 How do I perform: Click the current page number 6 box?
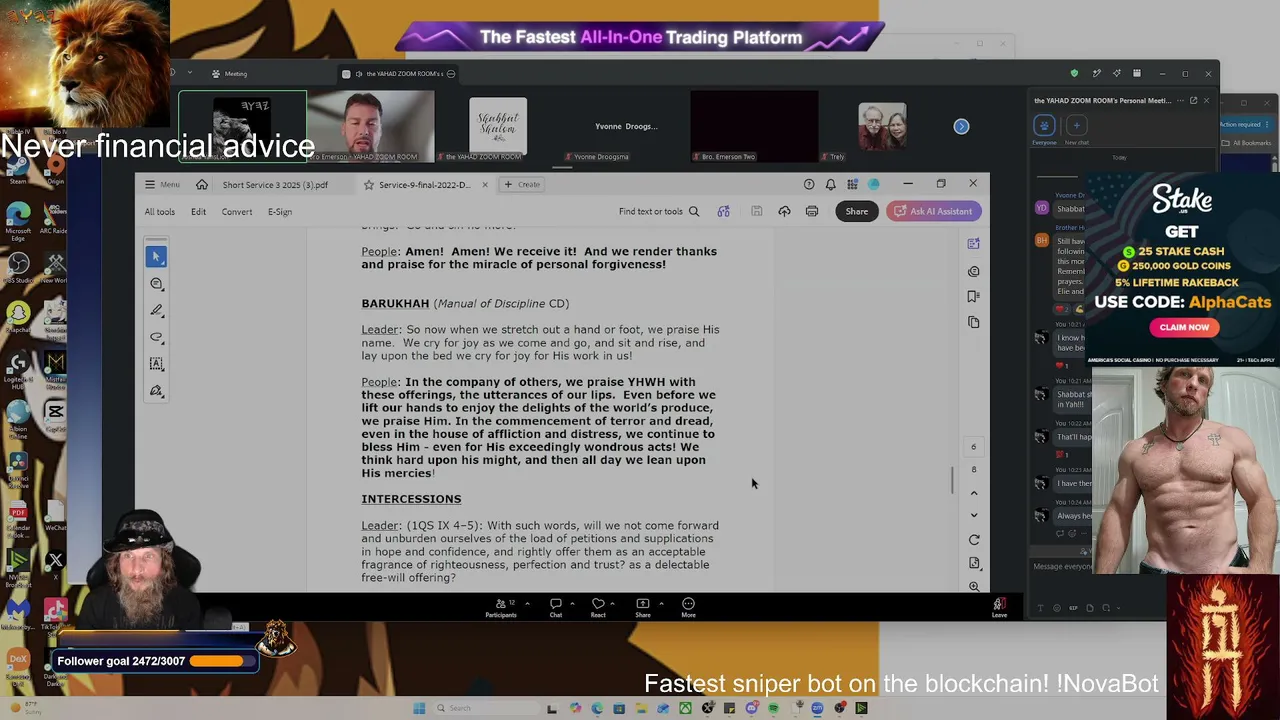point(974,447)
